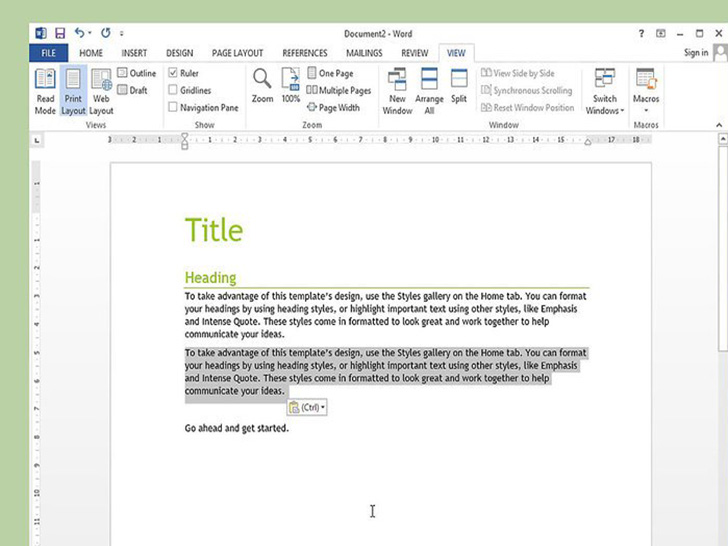Viewport: 728px width, 546px height.
Task: Switch to the PAGE LAYOUT tab
Action: click(237, 53)
